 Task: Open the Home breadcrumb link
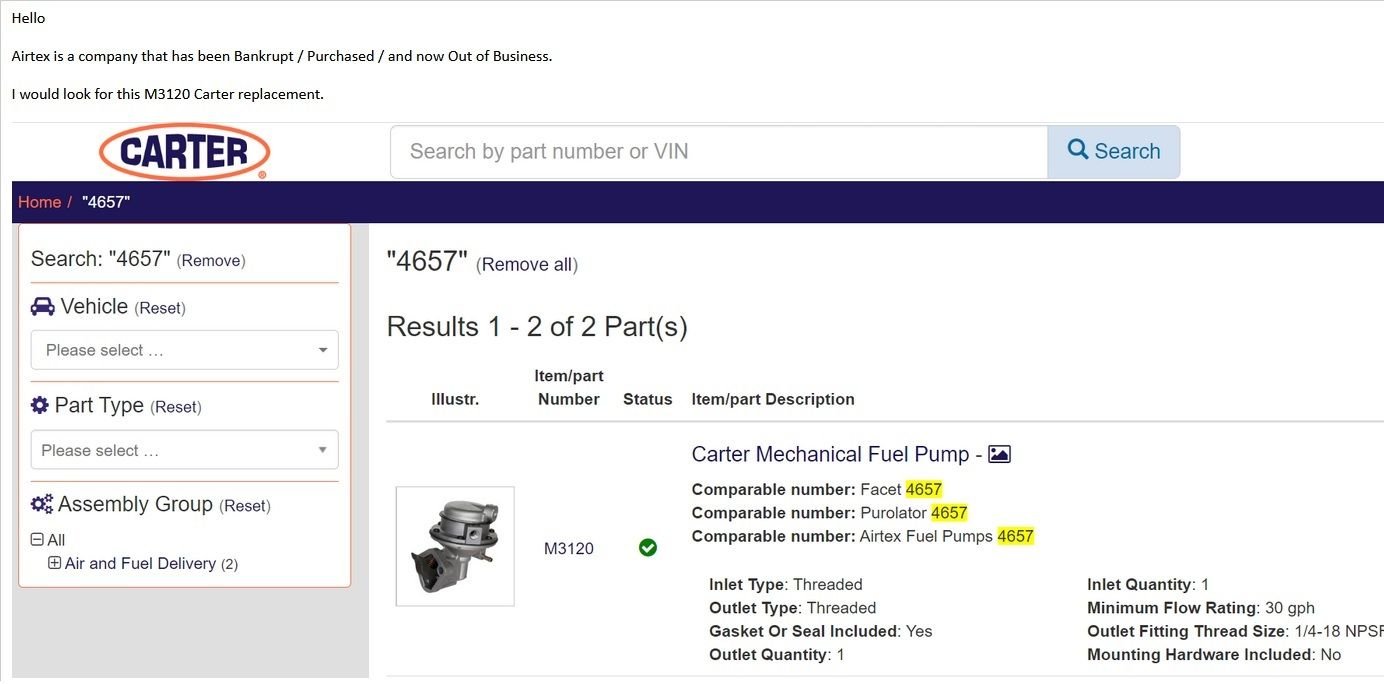(x=39, y=202)
